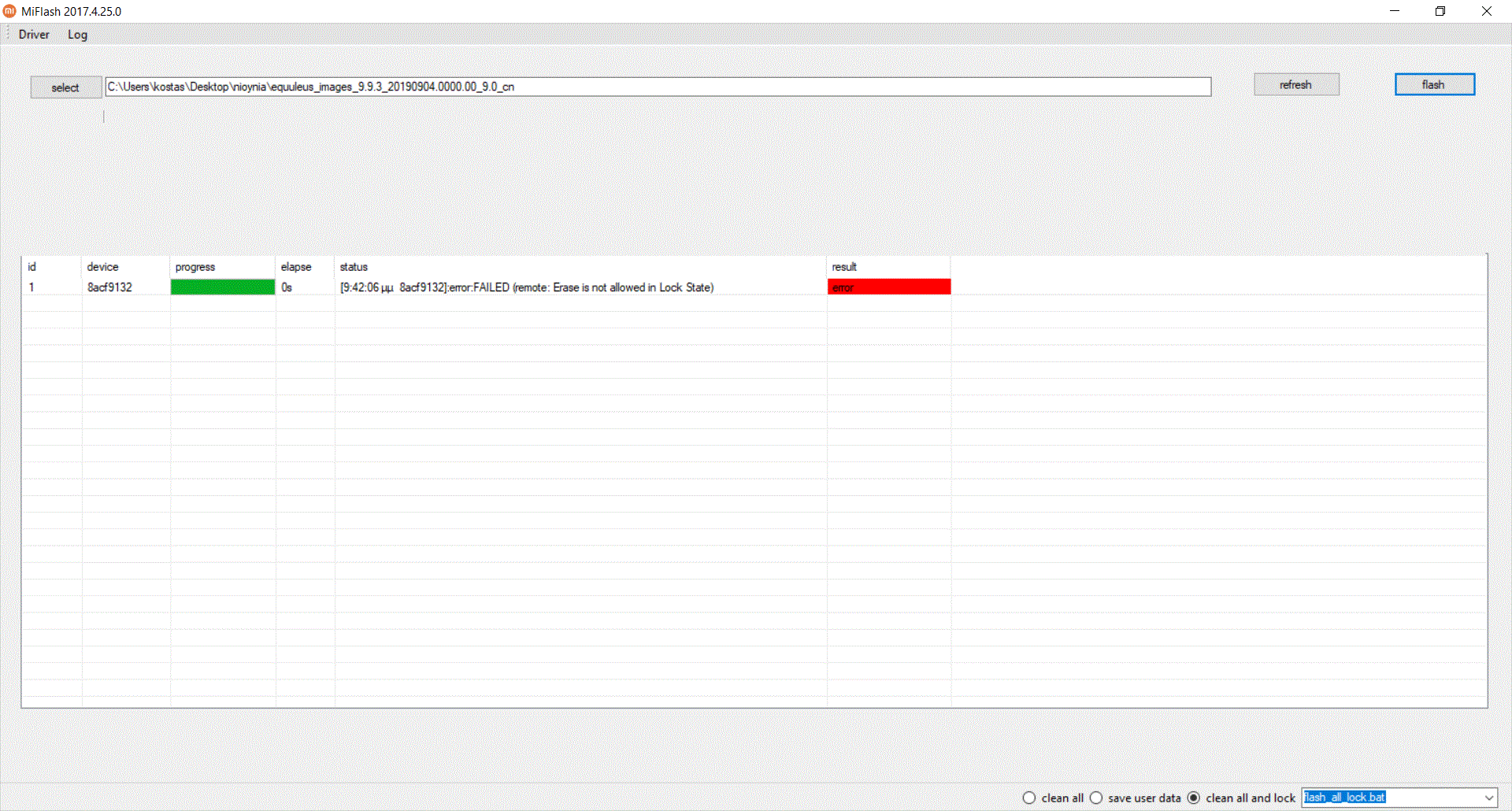Click the green progress bar for device 8acf9132
The image size is (1512, 811).
click(x=223, y=287)
